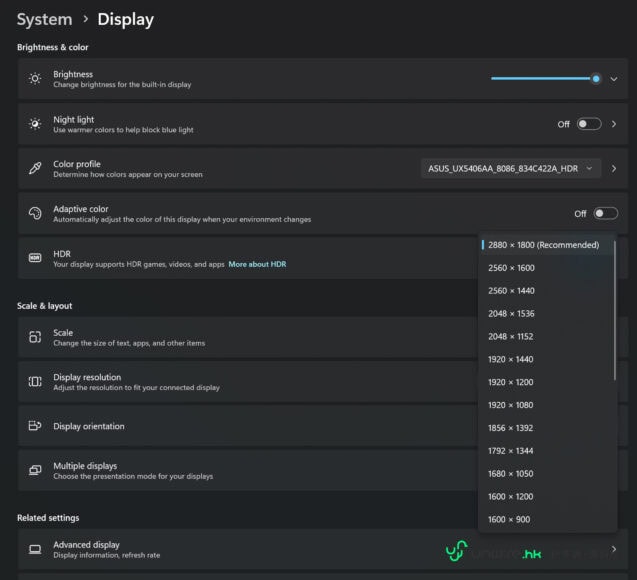Open the Color profile dropdown
The height and width of the screenshot is (580, 637).
511,169
